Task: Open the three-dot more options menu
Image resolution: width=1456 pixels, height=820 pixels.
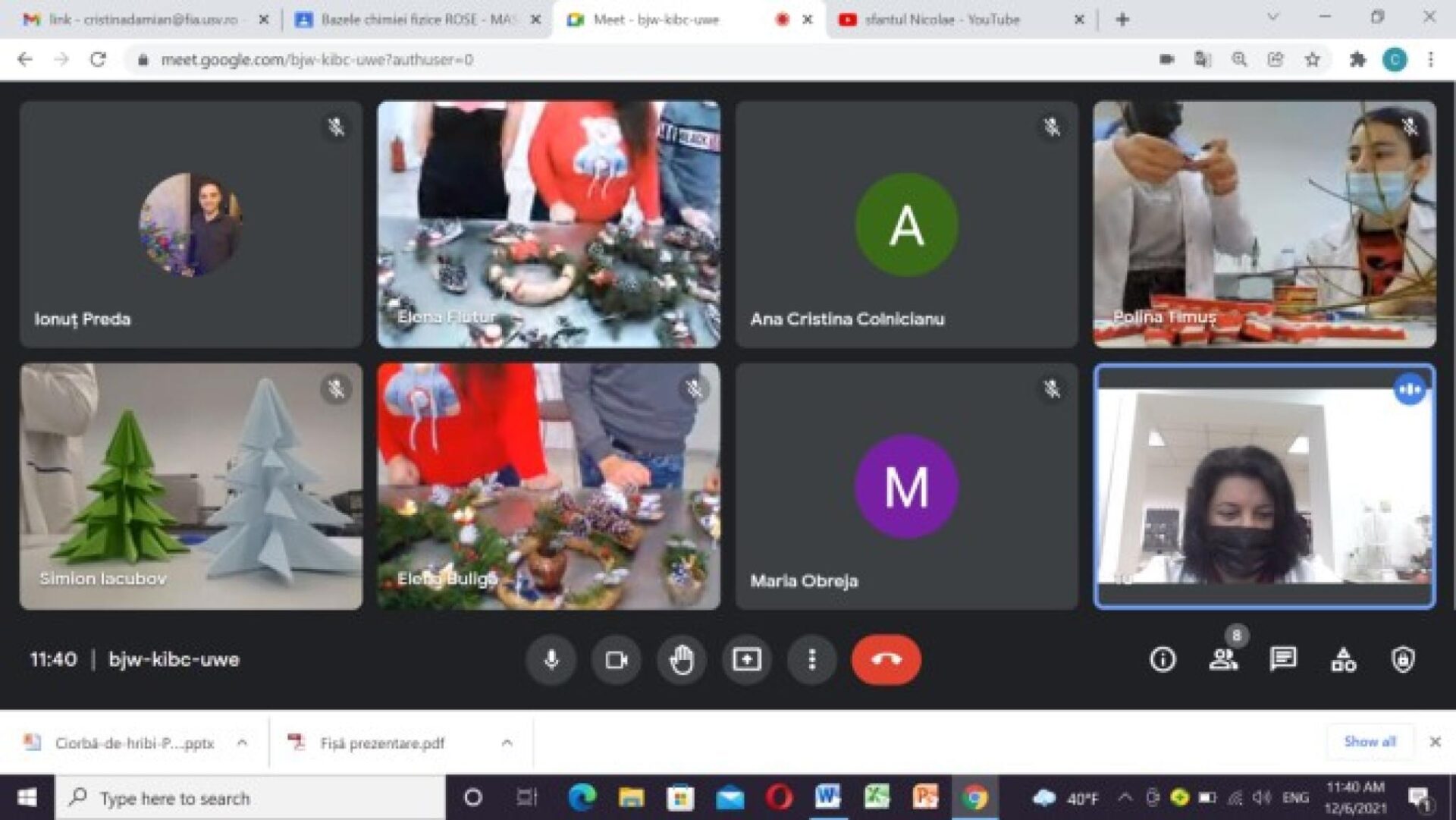Action: (811, 659)
